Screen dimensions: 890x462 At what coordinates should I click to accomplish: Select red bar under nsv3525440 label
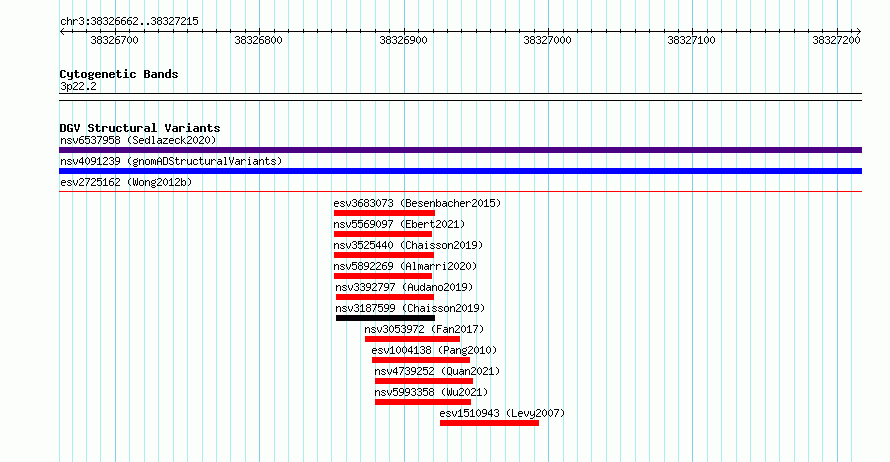click(384, 255)
